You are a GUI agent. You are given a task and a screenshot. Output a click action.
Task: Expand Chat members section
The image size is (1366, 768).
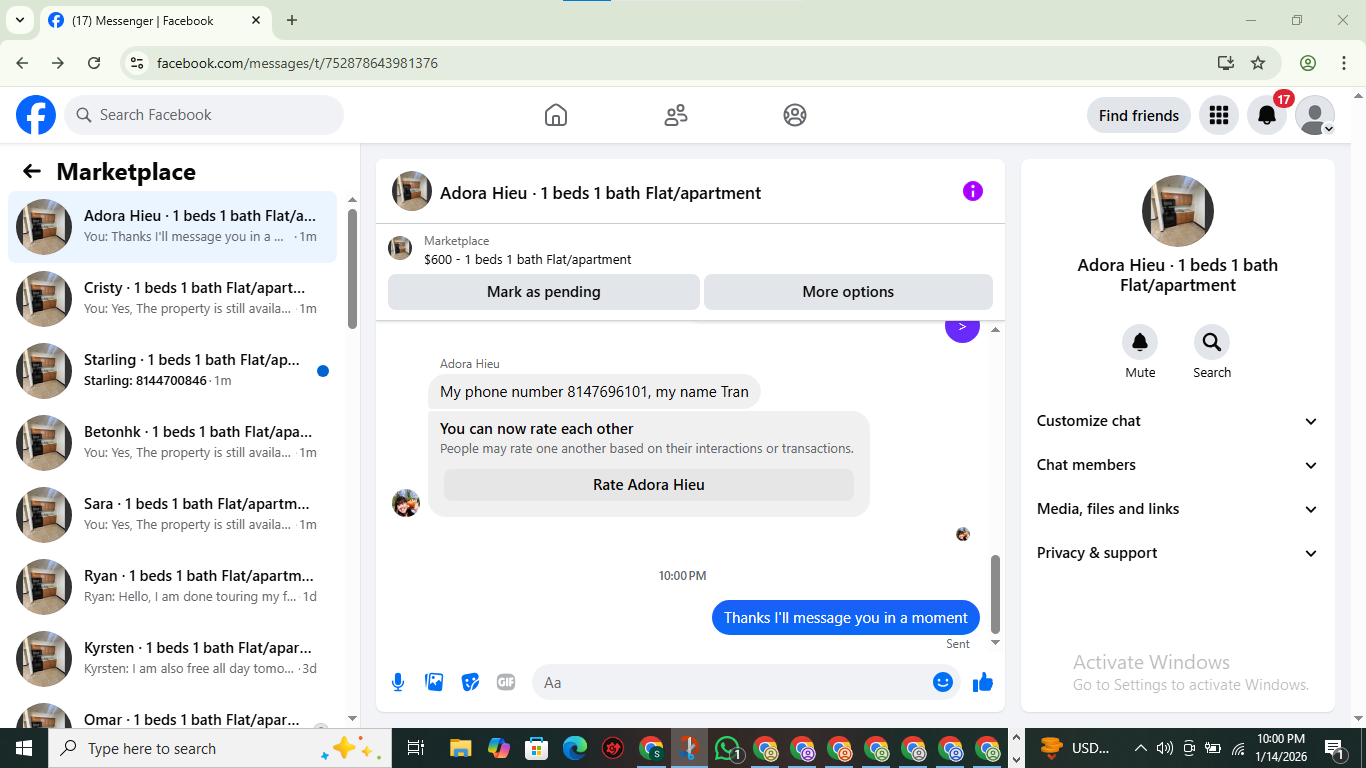pyautogui.click(x=1178, y=465)
